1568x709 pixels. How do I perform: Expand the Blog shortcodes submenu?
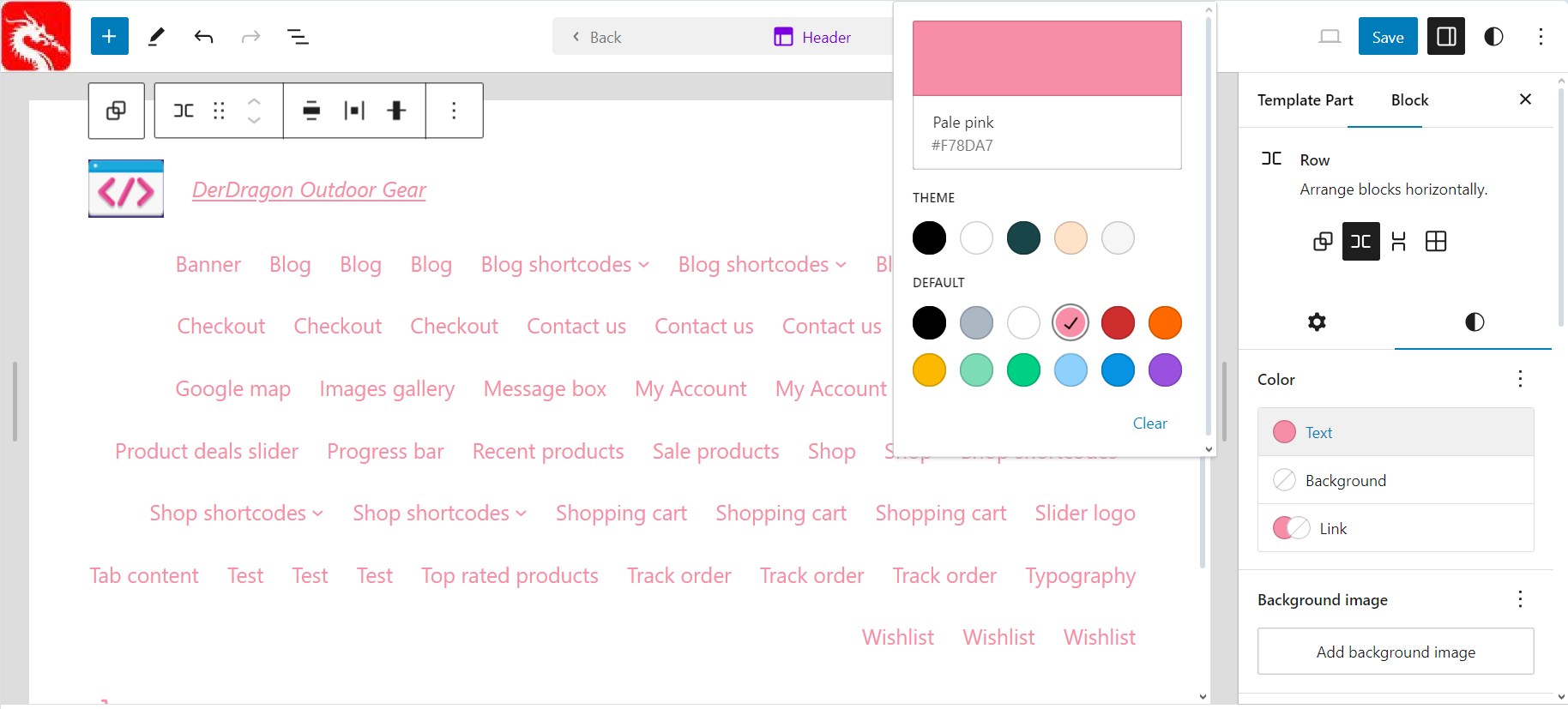(x=644, y=265)
